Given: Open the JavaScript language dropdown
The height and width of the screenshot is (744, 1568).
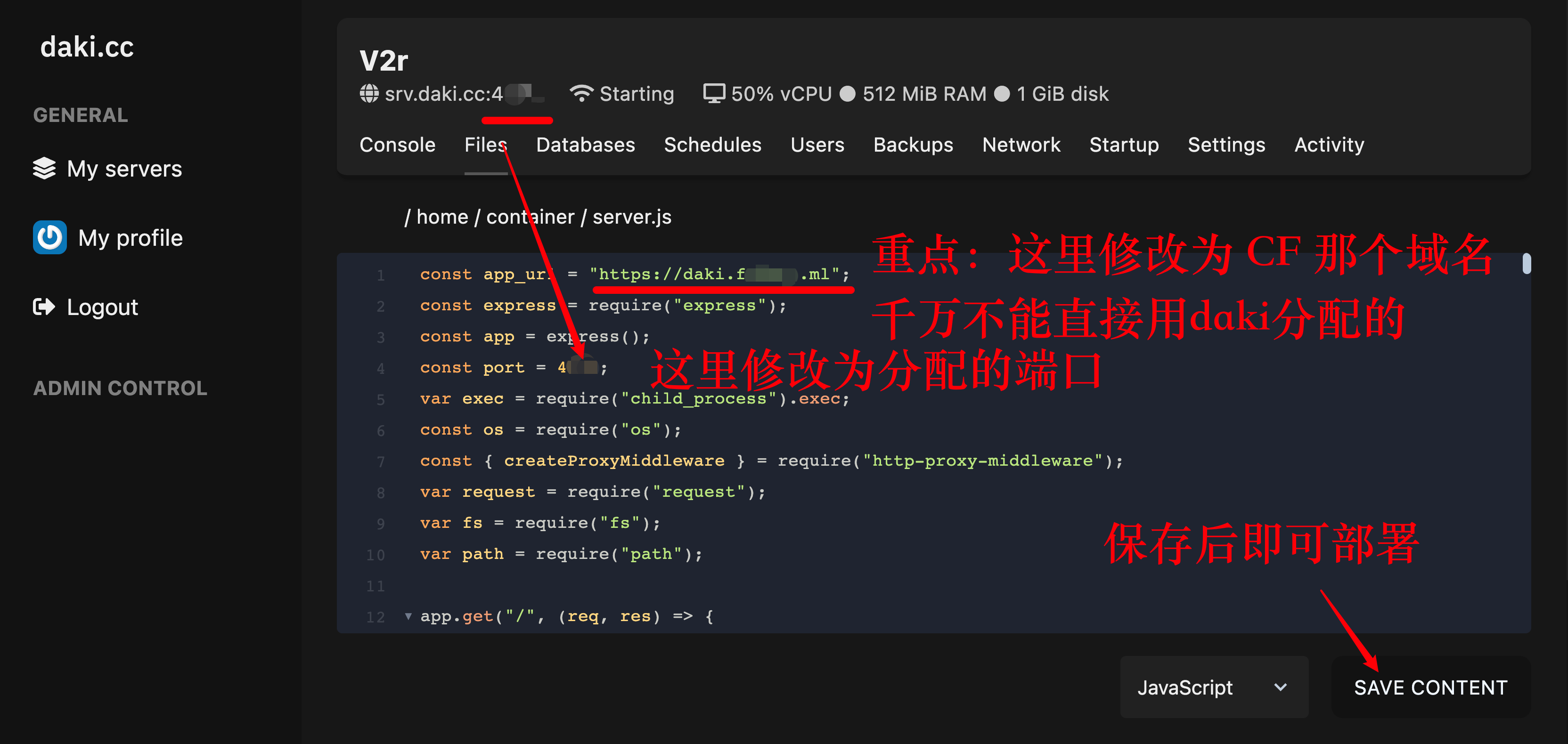Looking at the screenshot, I should [x=1214, y=687].
